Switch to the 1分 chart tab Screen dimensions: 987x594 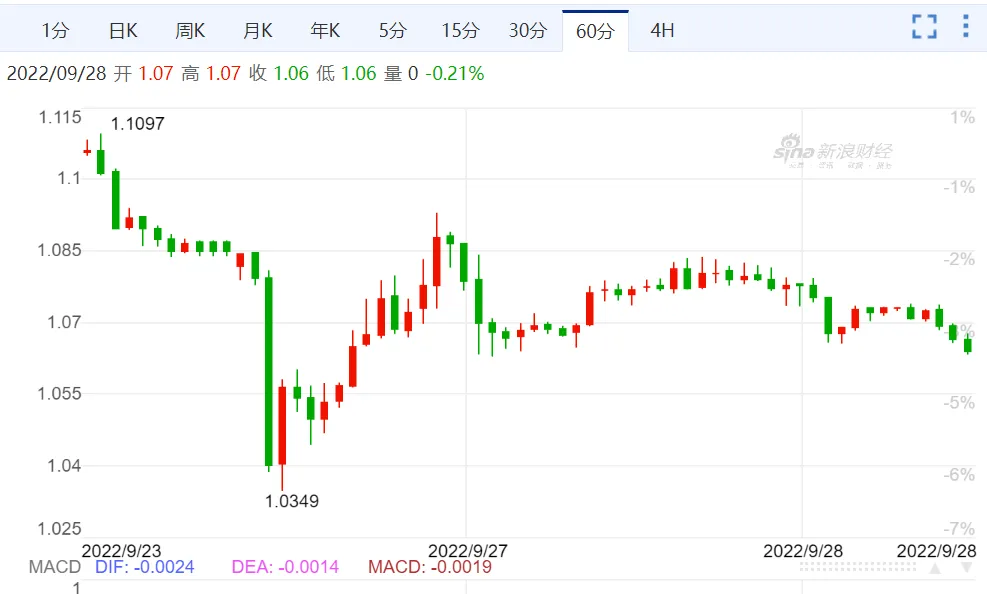(55, 30)
